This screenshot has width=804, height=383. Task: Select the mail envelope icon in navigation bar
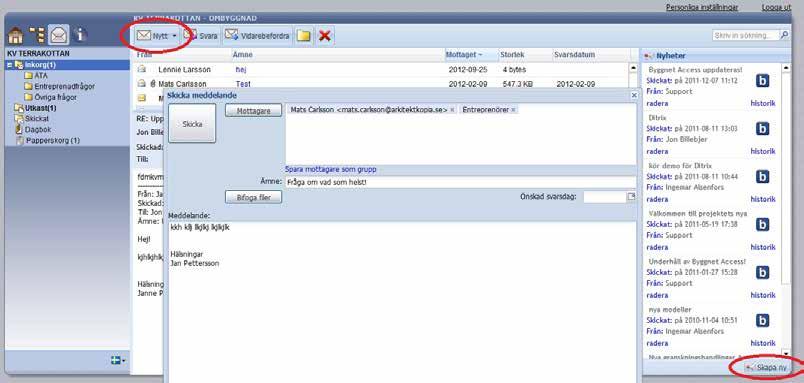[x=58, y=35]
